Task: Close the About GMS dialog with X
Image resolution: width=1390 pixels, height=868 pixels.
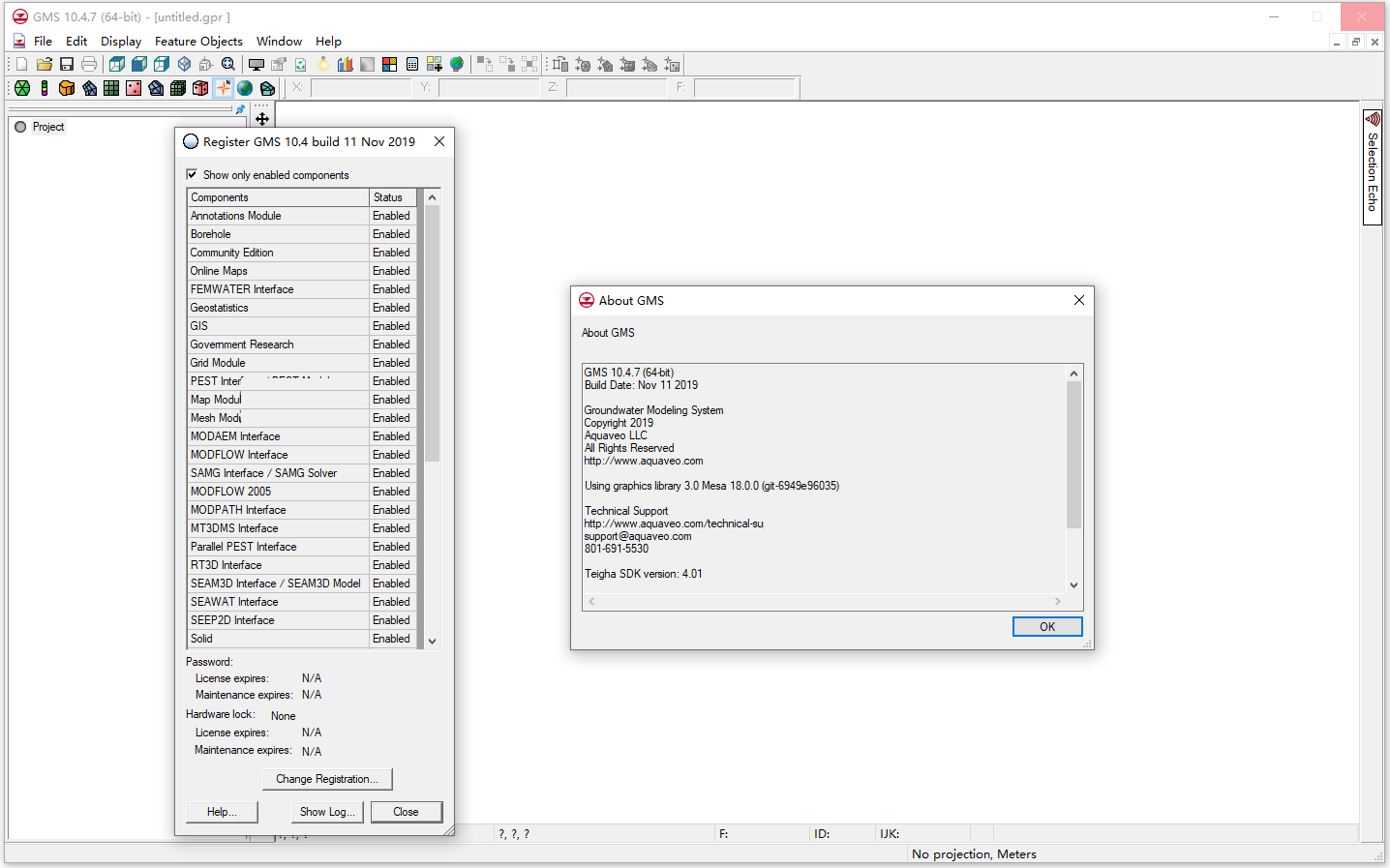Action: click(x=1079, y=300)
